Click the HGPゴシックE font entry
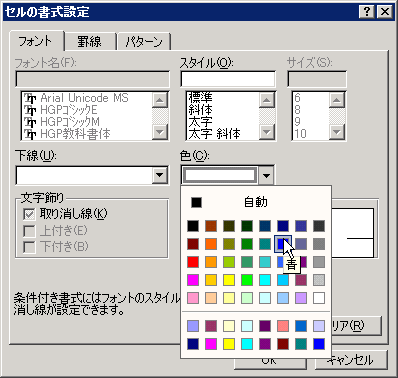This screenshot has width=398, height=378. click(x=87, y=110)
